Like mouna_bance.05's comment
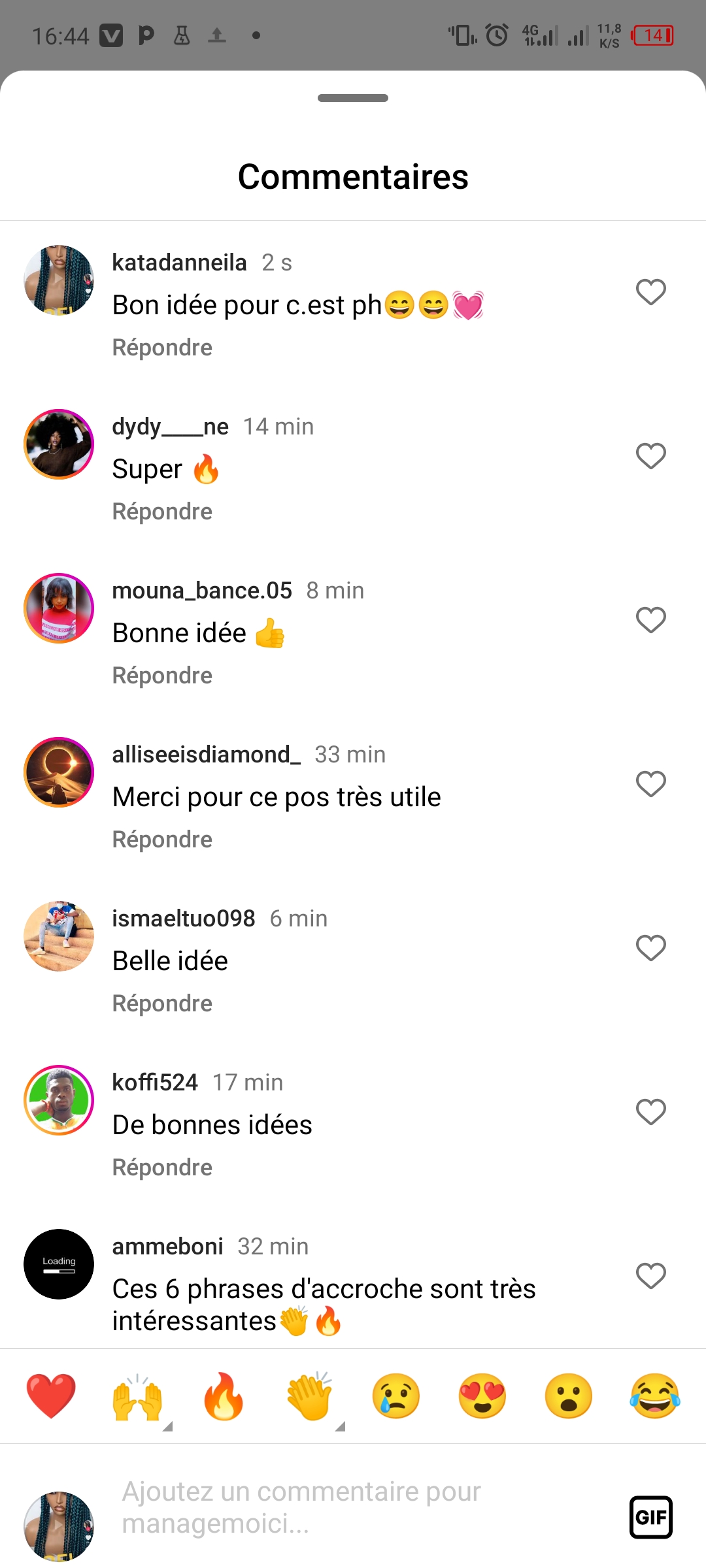This screenshot has width=706, height=1568. coord(651,620)
